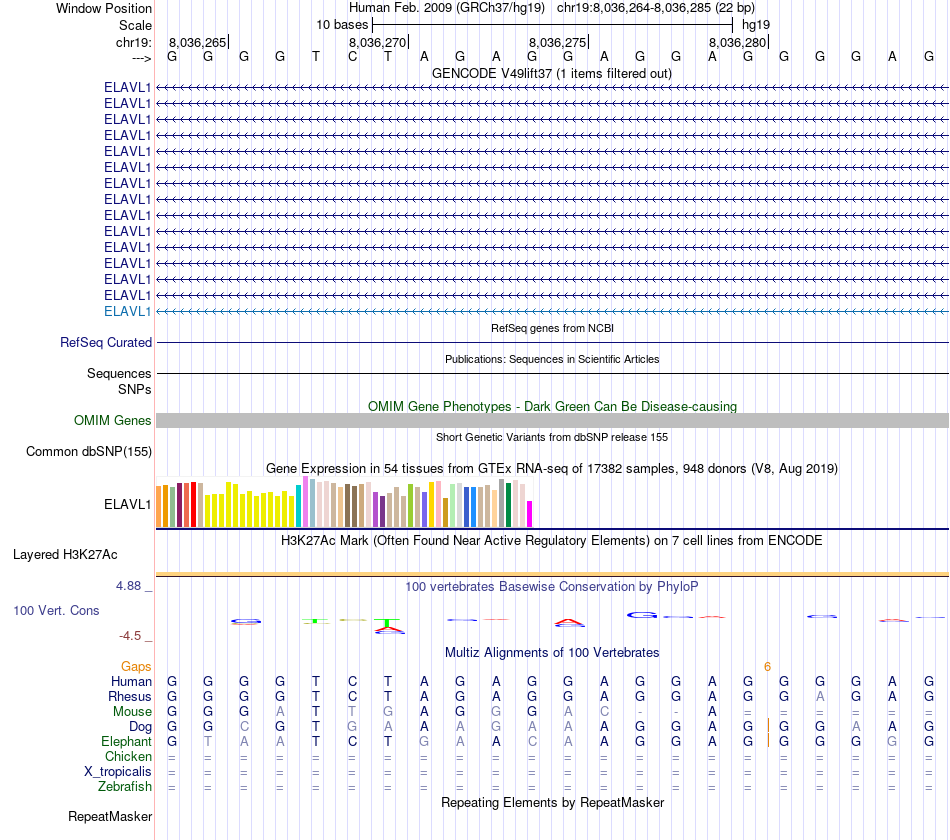Select the Scale label in the left margin
Screen dimensions: 950x840
coord(135,25)
